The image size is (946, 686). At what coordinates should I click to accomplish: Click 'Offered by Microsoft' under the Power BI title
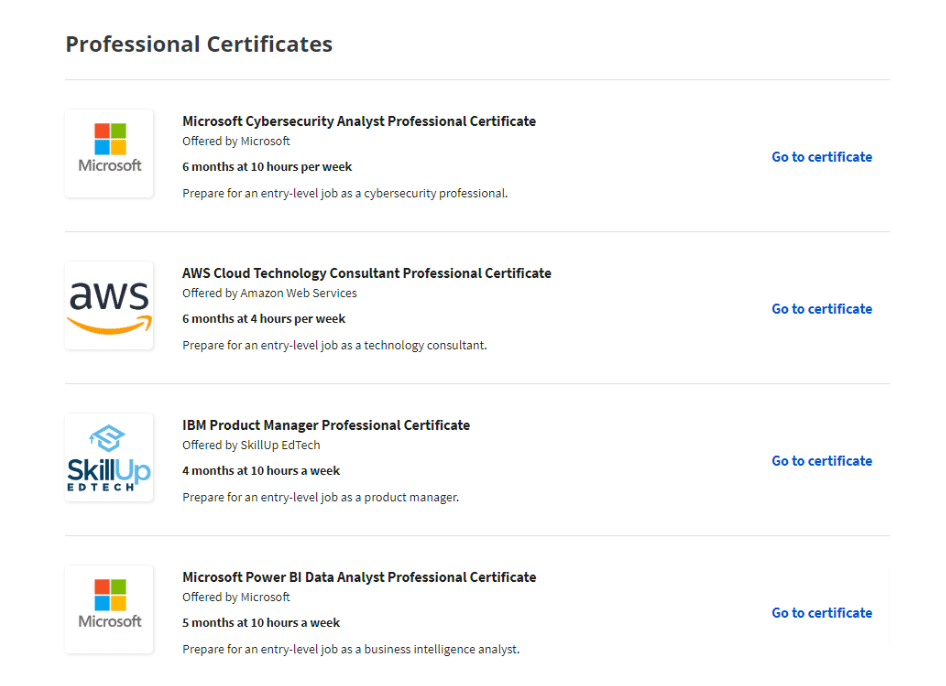(x=236, y=597)
